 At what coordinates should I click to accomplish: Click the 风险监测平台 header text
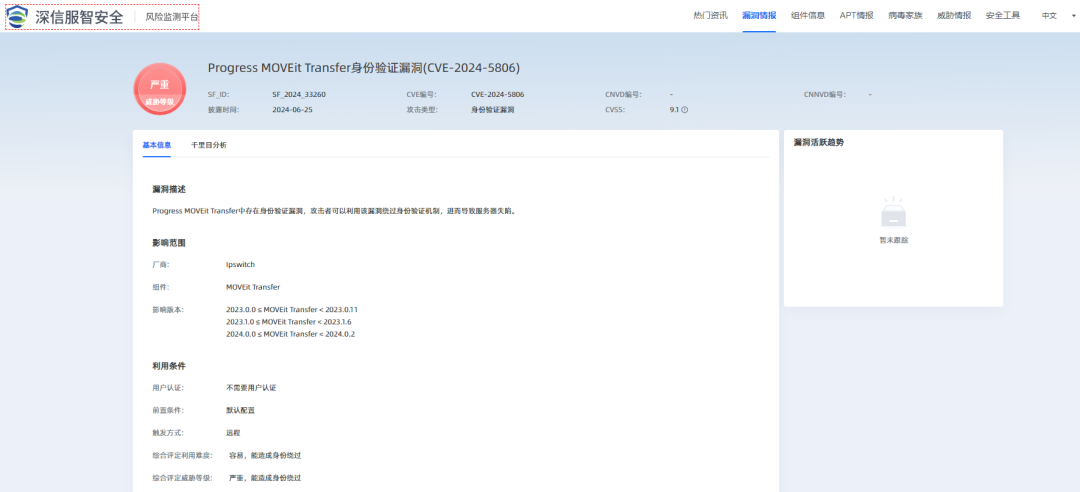(x=172, y=17)
